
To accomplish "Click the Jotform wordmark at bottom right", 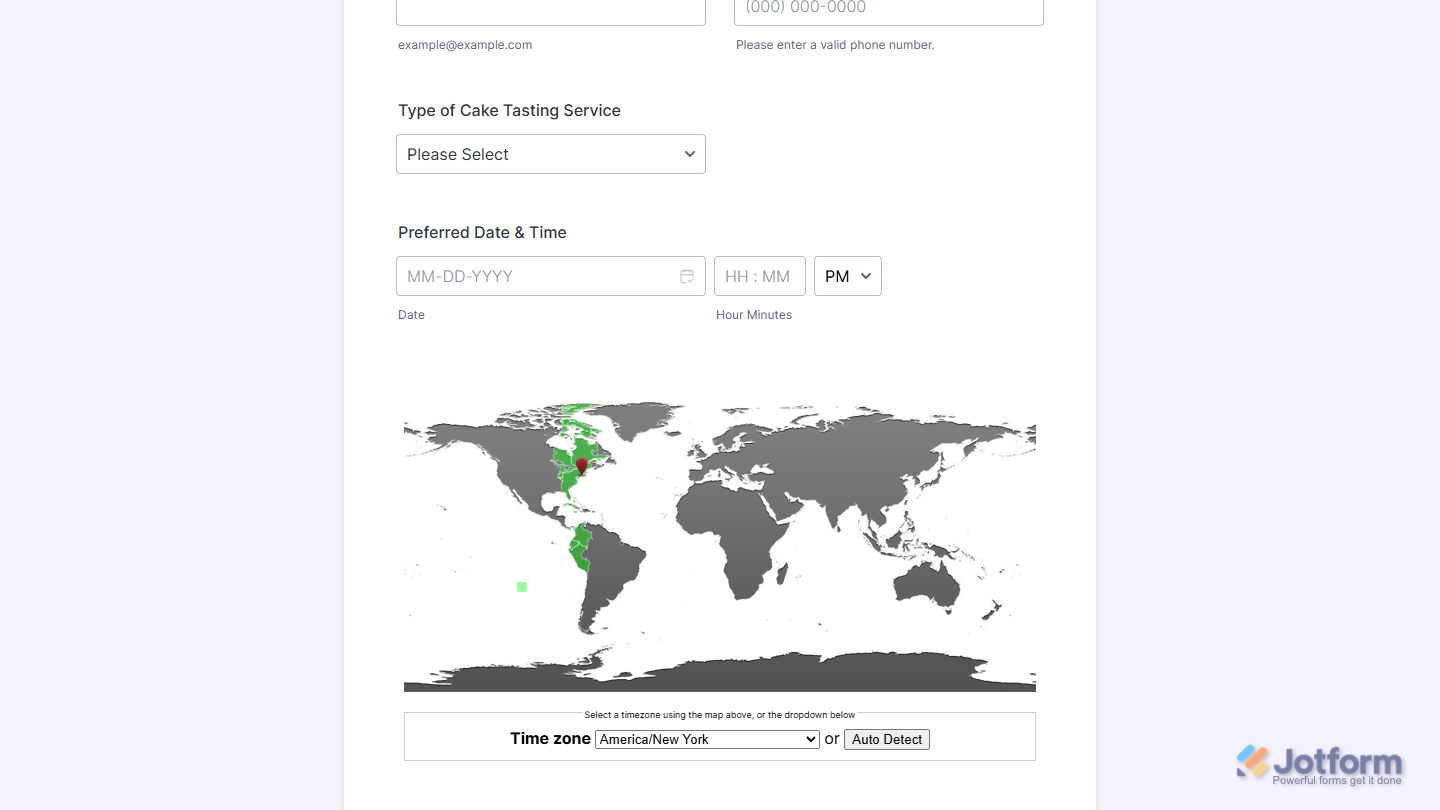I will tap(1338, 761).
